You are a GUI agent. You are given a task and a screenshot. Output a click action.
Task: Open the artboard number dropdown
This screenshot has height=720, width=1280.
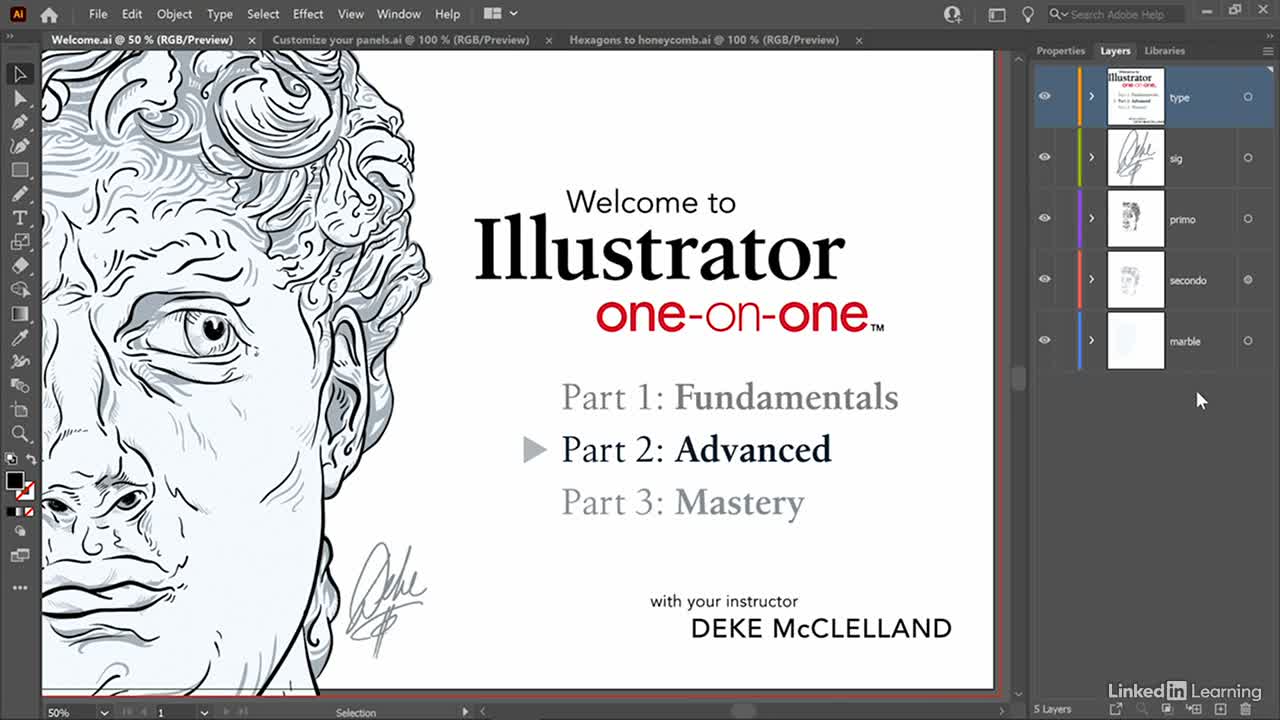pos(203,713)
